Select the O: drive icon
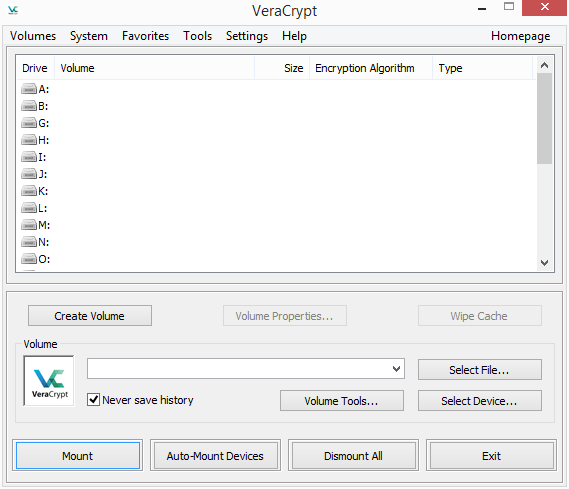The image size is (569, 489). (29, 259)
